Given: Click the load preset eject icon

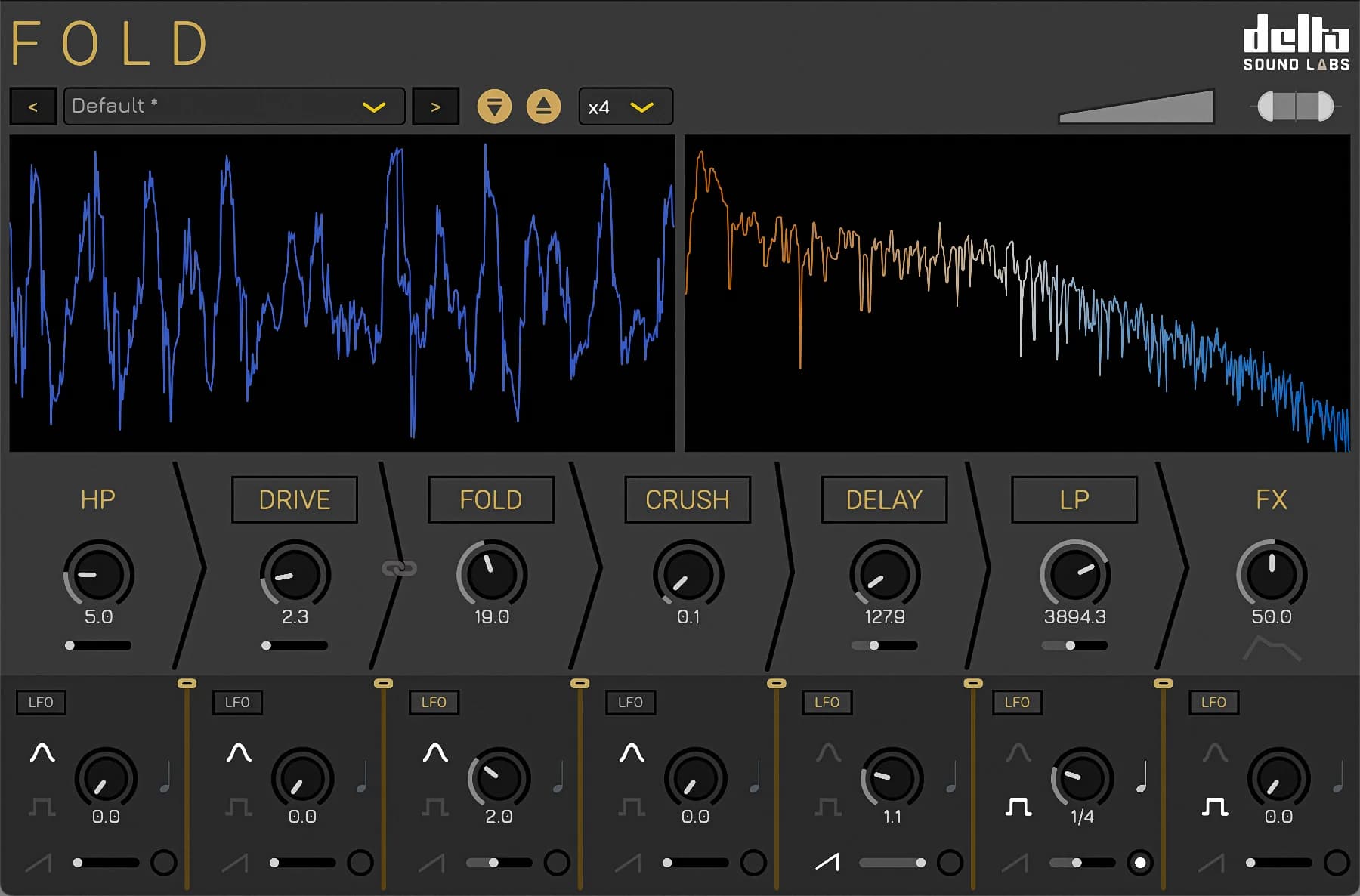Looking at the screenshot, I should [x=543, y=107].
